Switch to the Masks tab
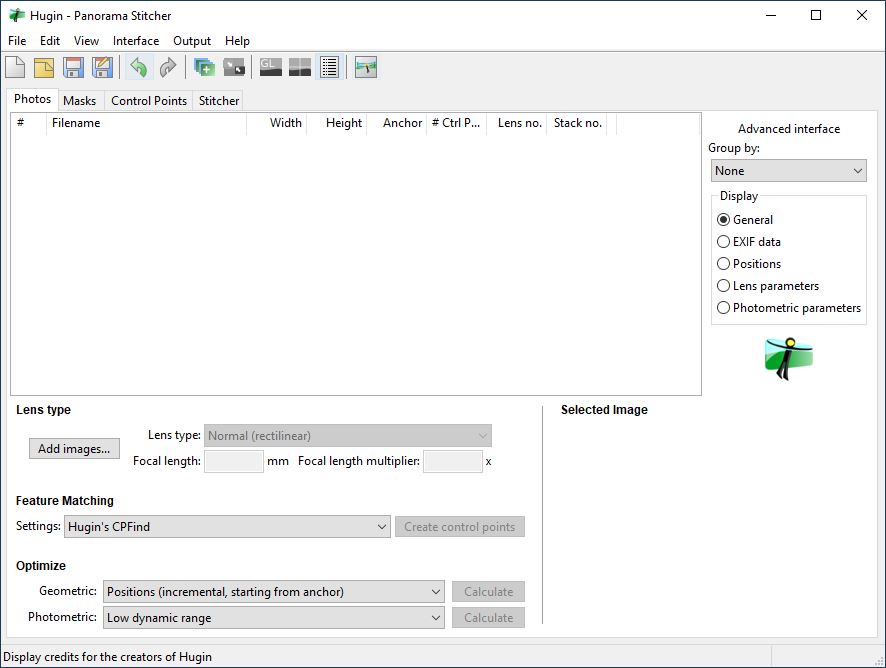Viewport: 886px width, 668px height. [80, 101]
